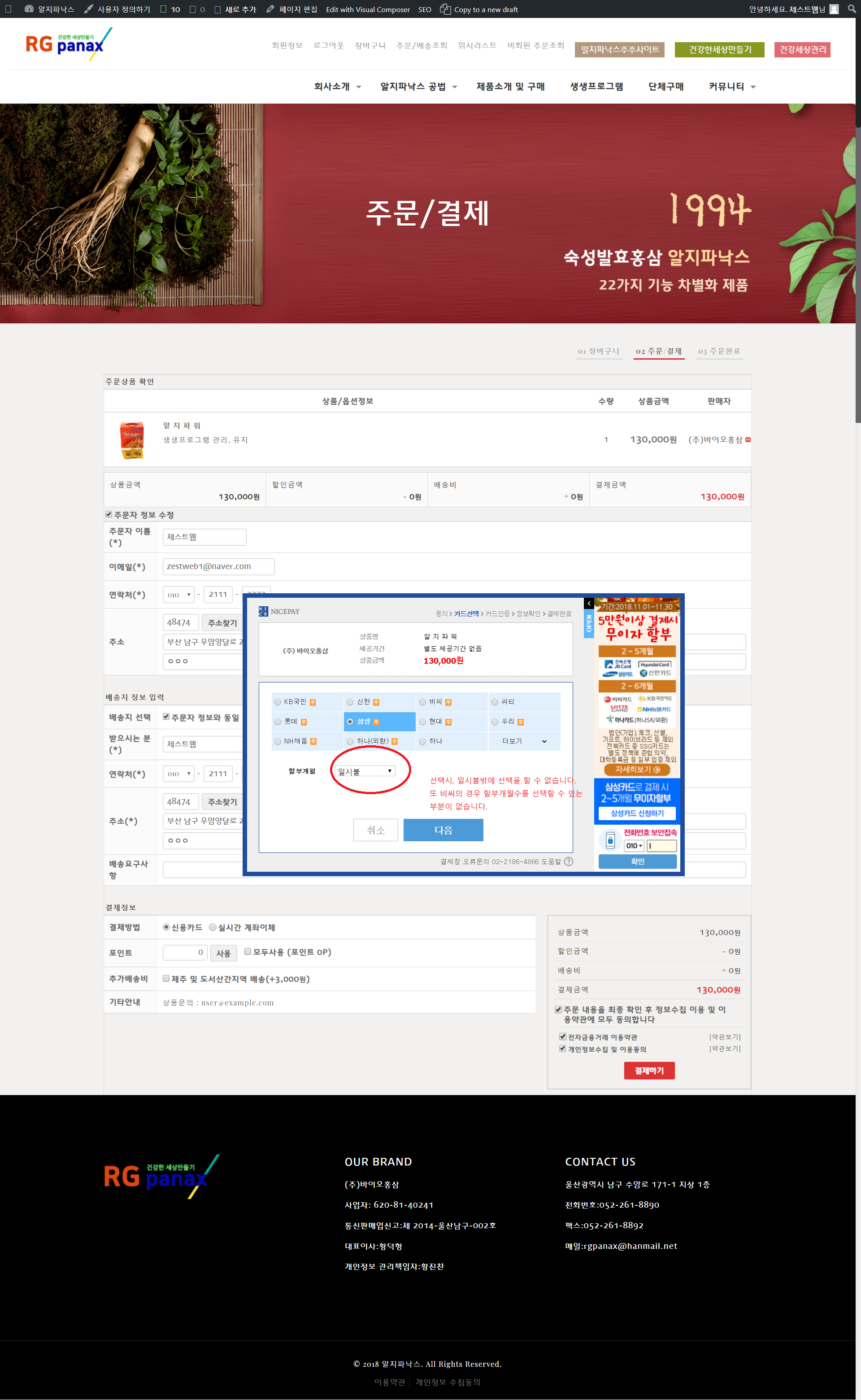The width and height of the screenshot is (861, 1400).
Task: Click the help question mark icon 도움말
Action: (x=568, y=861)
